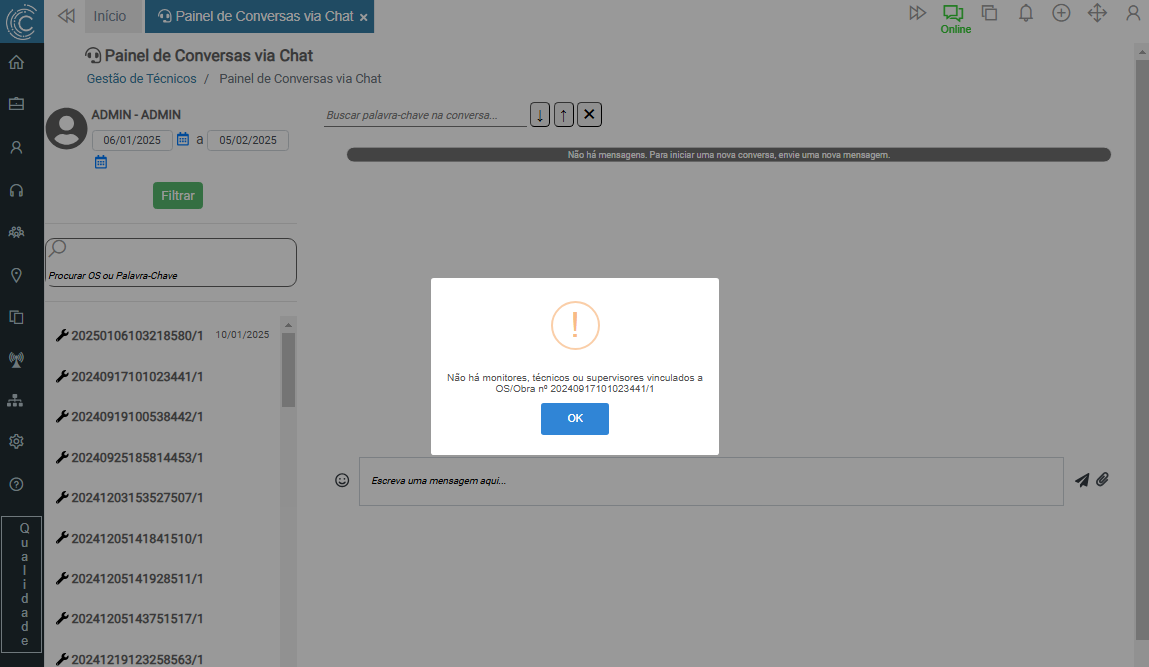Image resolution: width=1149 pixels, height=667 pixels.
Task: Close the Painel de Conversas via Chat tab
Action: click(x=363, y=18)
